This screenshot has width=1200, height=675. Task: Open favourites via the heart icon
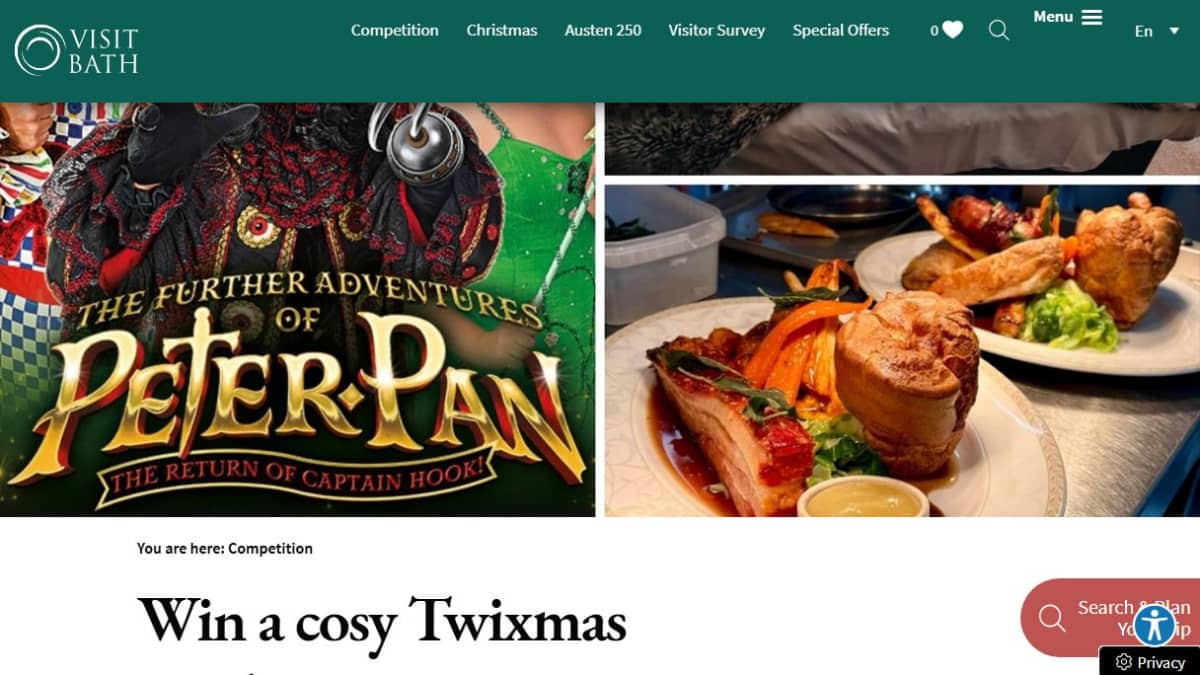point(952,30)
